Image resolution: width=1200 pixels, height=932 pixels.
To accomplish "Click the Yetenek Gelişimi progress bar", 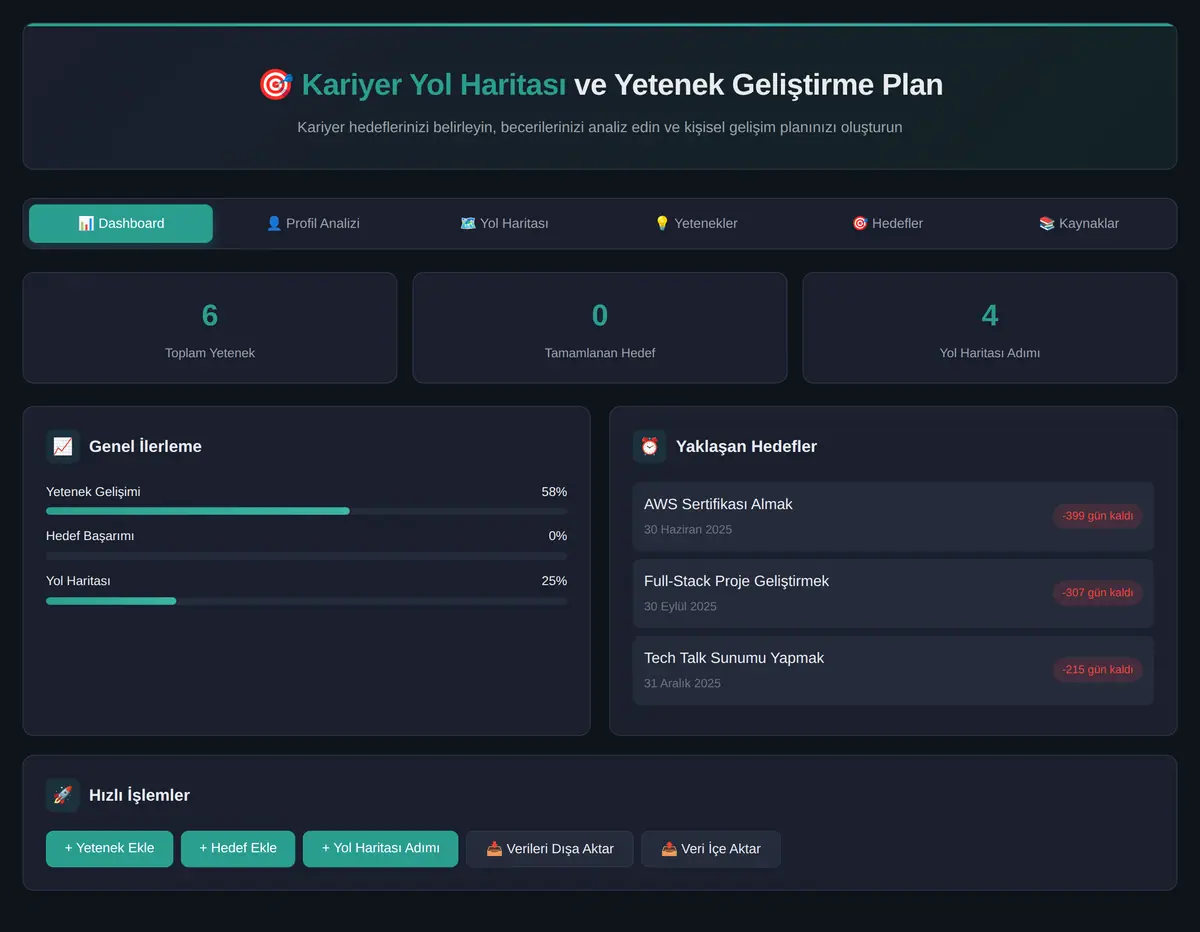I will [306, 511].
